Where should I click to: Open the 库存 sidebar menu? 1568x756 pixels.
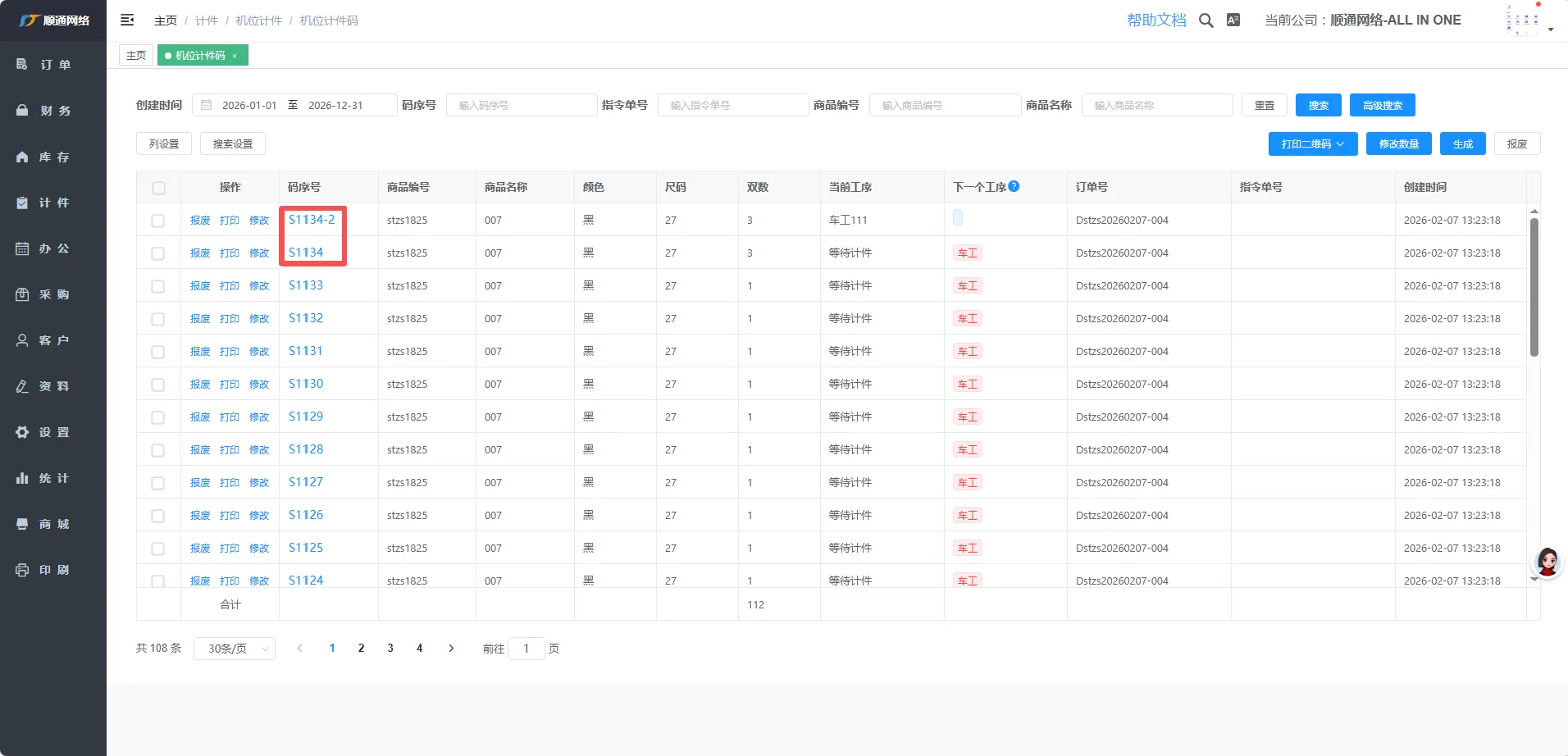(53, 157)
